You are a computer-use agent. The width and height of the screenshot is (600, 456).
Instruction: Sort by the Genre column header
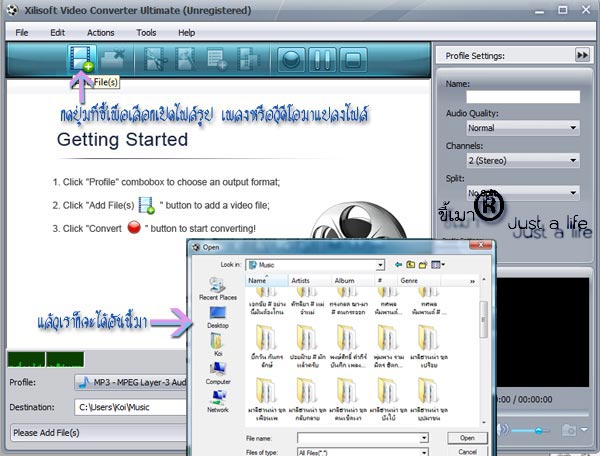coord(419,280)
